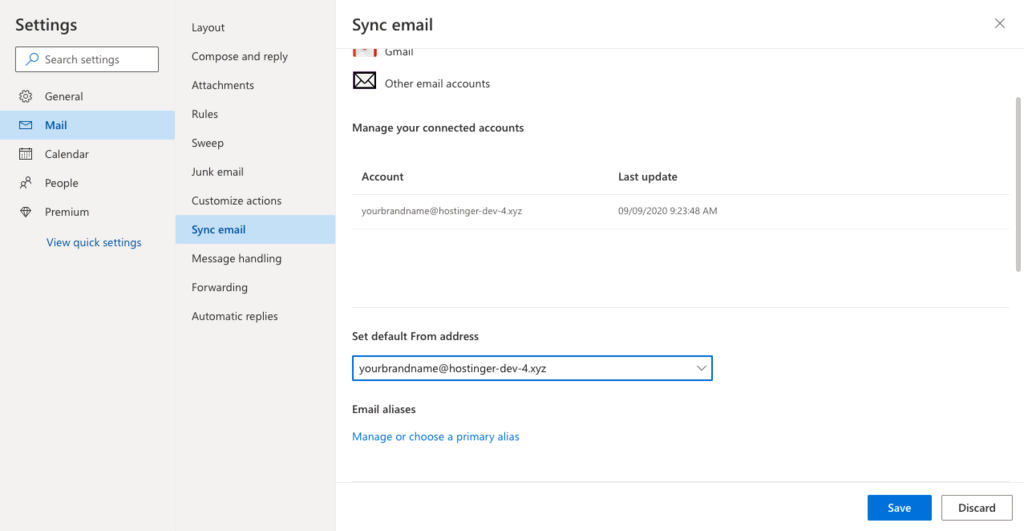Click View quick settings link
1024x531 pixels.
[x=93, y=242]
